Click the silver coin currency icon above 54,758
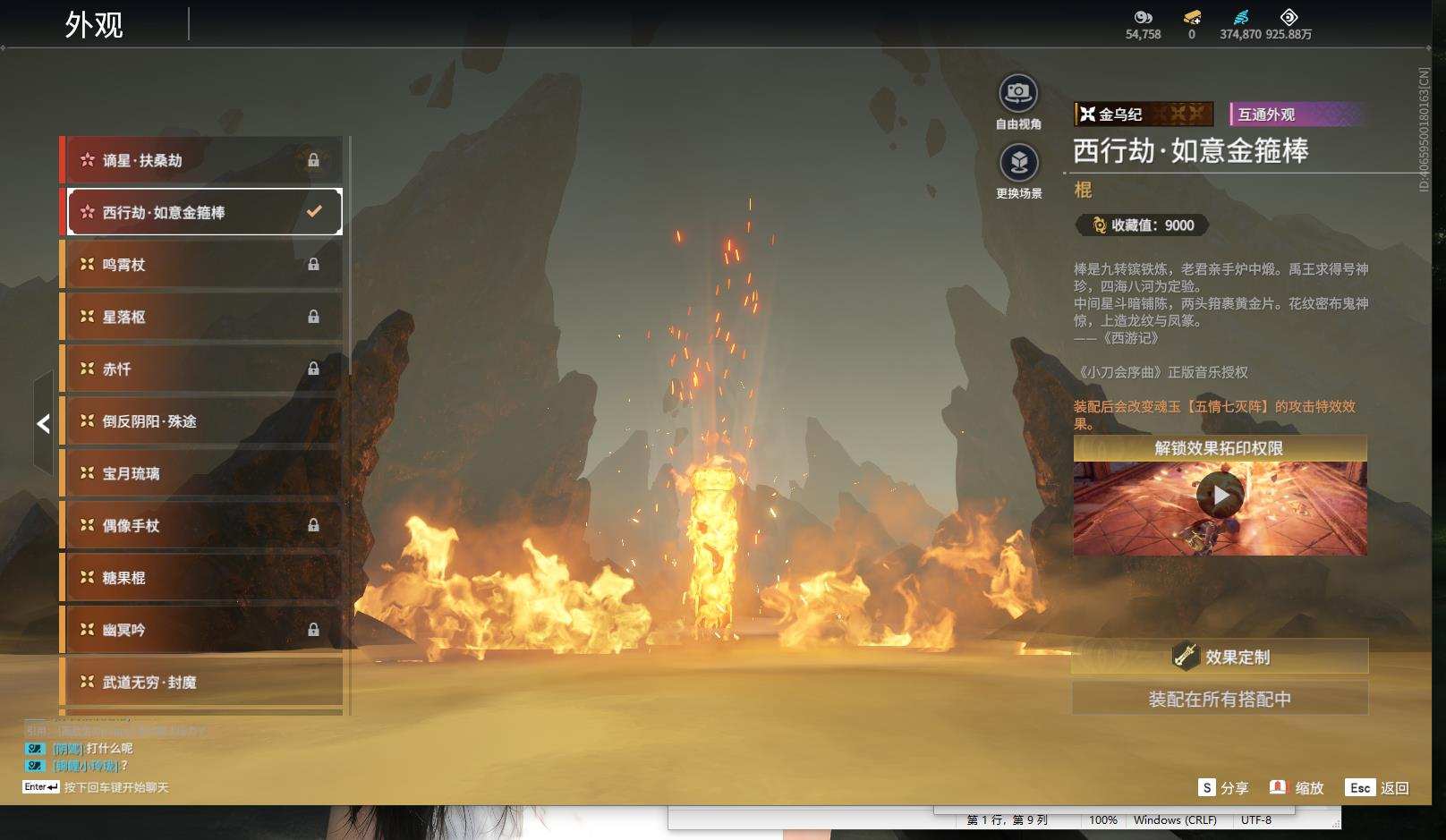The height and width of the screenshot is (840, 1446). pyautogui.click(x=1143, y=17)
